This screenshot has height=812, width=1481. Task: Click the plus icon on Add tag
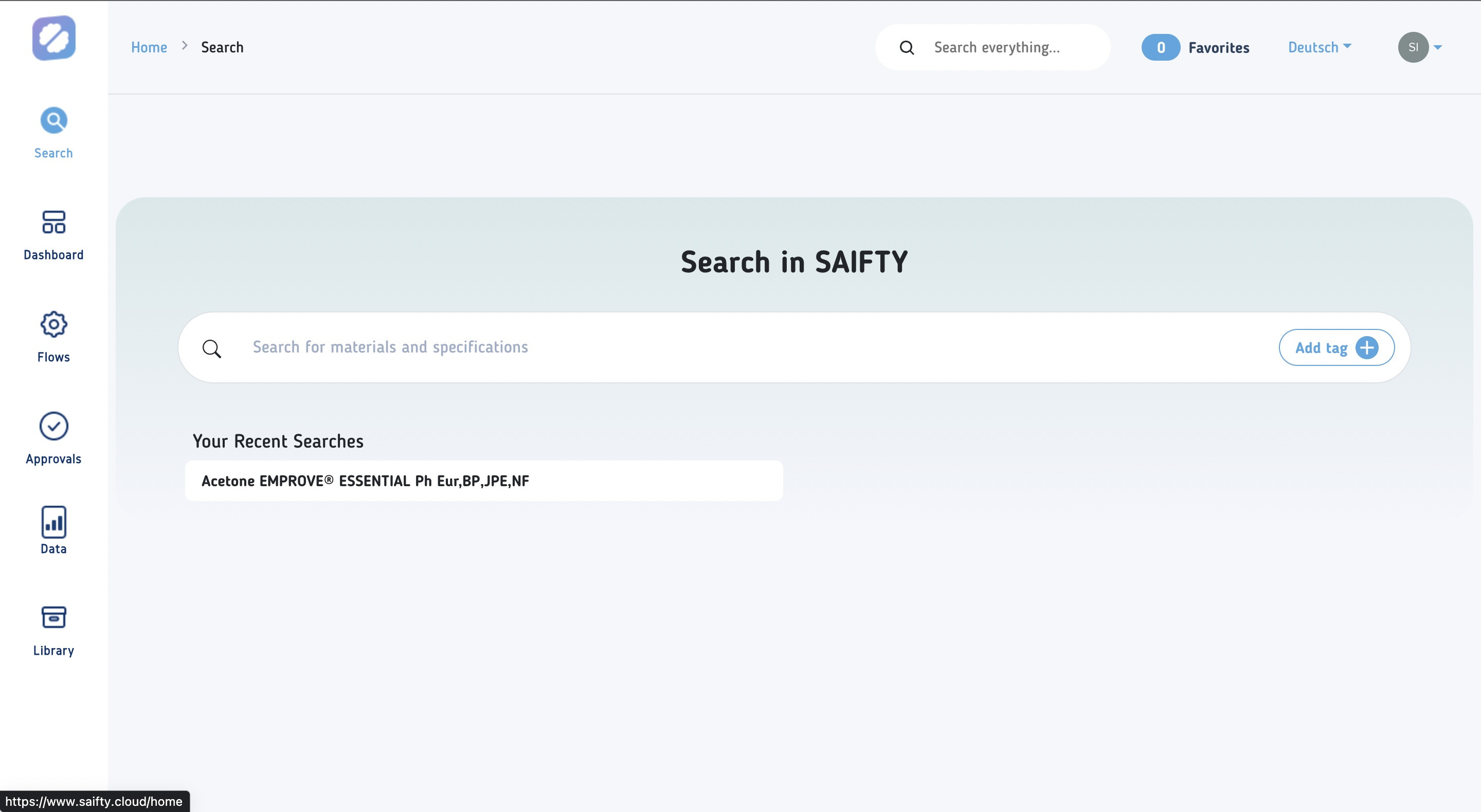click(x=1367, y=348)
